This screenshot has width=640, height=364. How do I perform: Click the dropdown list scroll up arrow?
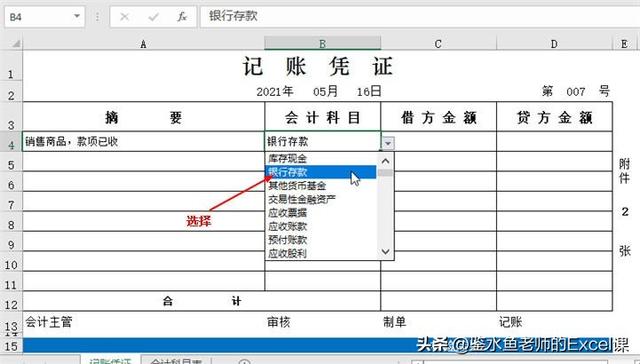coord(385,160)
